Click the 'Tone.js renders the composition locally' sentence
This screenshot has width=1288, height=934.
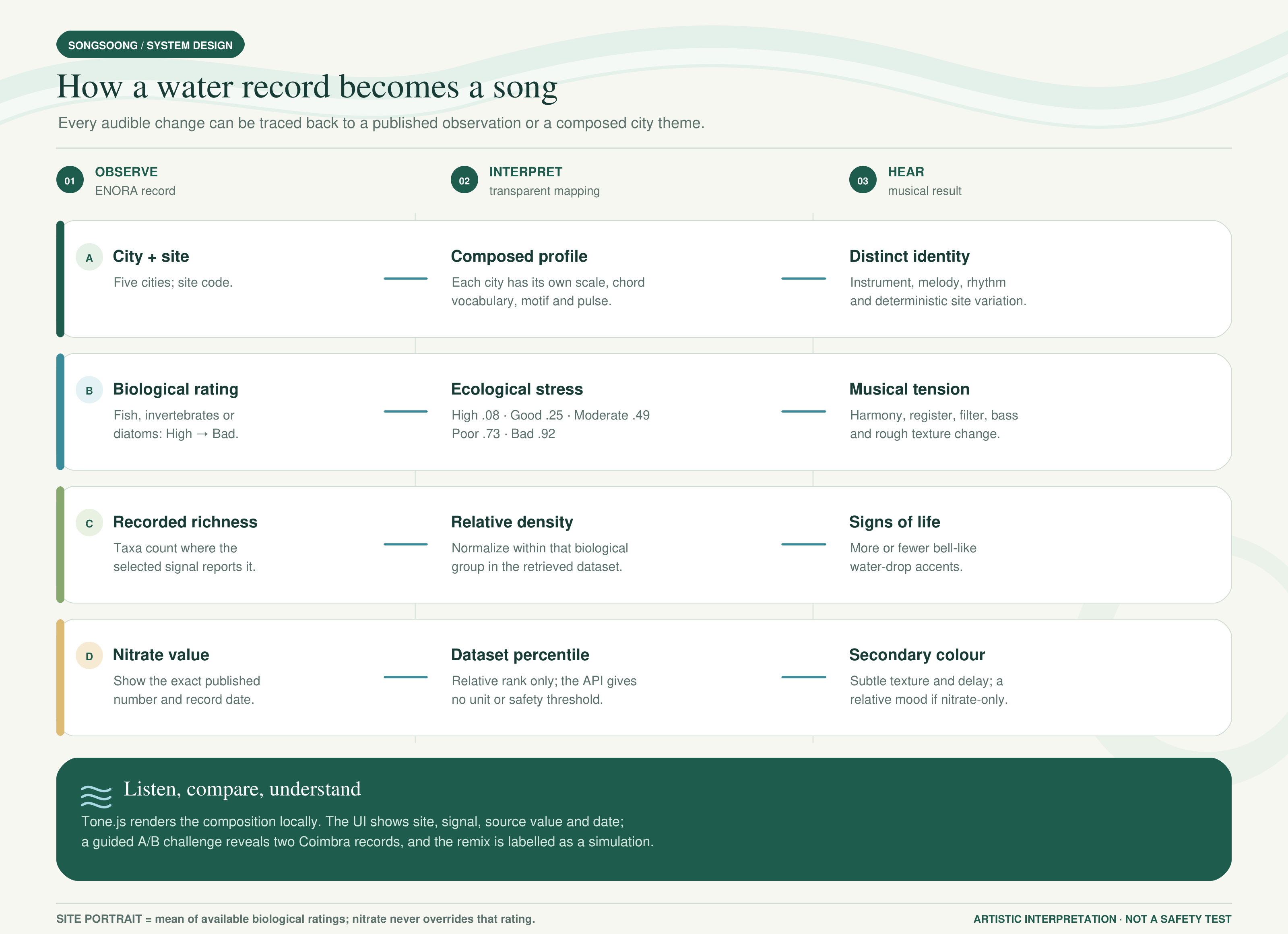pos(202,822)
